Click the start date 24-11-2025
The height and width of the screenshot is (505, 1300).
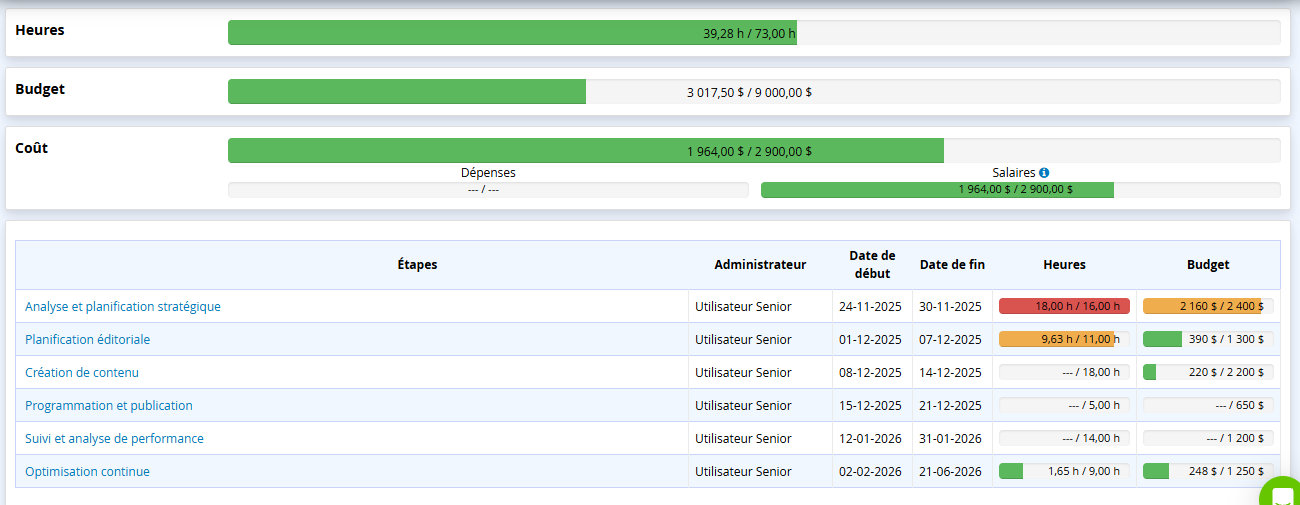click(870, 307)
